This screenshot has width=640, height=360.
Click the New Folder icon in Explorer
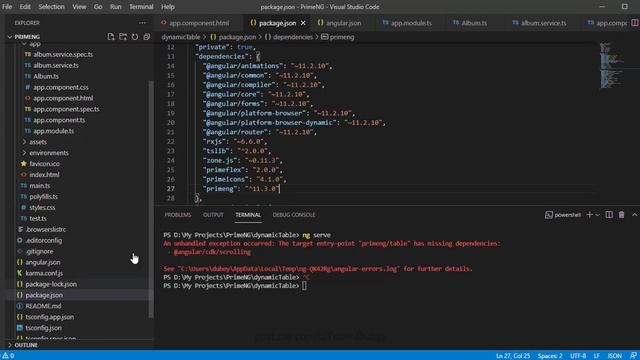[x=122, y=37]
